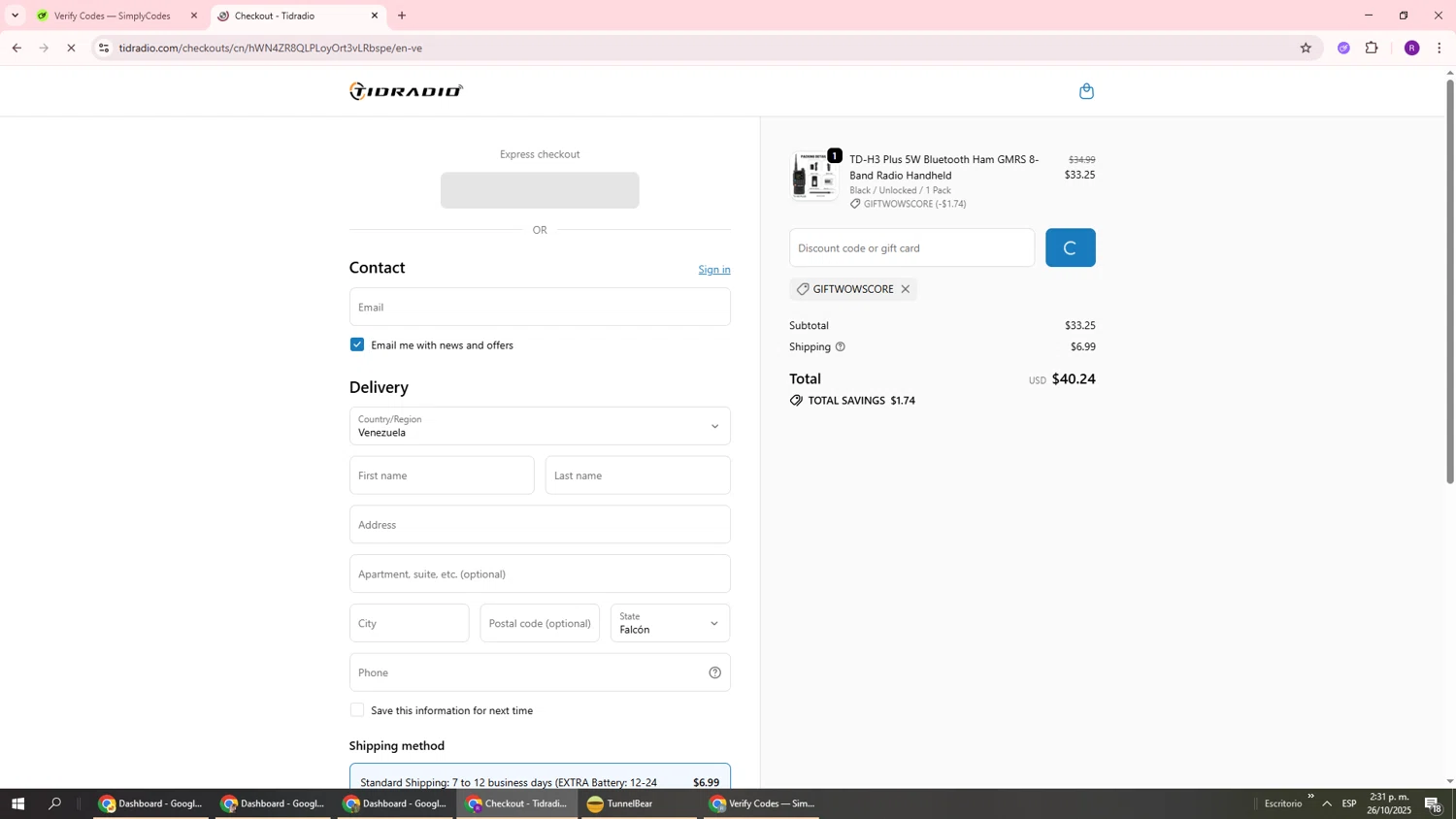The image size is (1456, 819).
Task: Click the Total USD $40.24 amount
Action: coord(1074,379)
